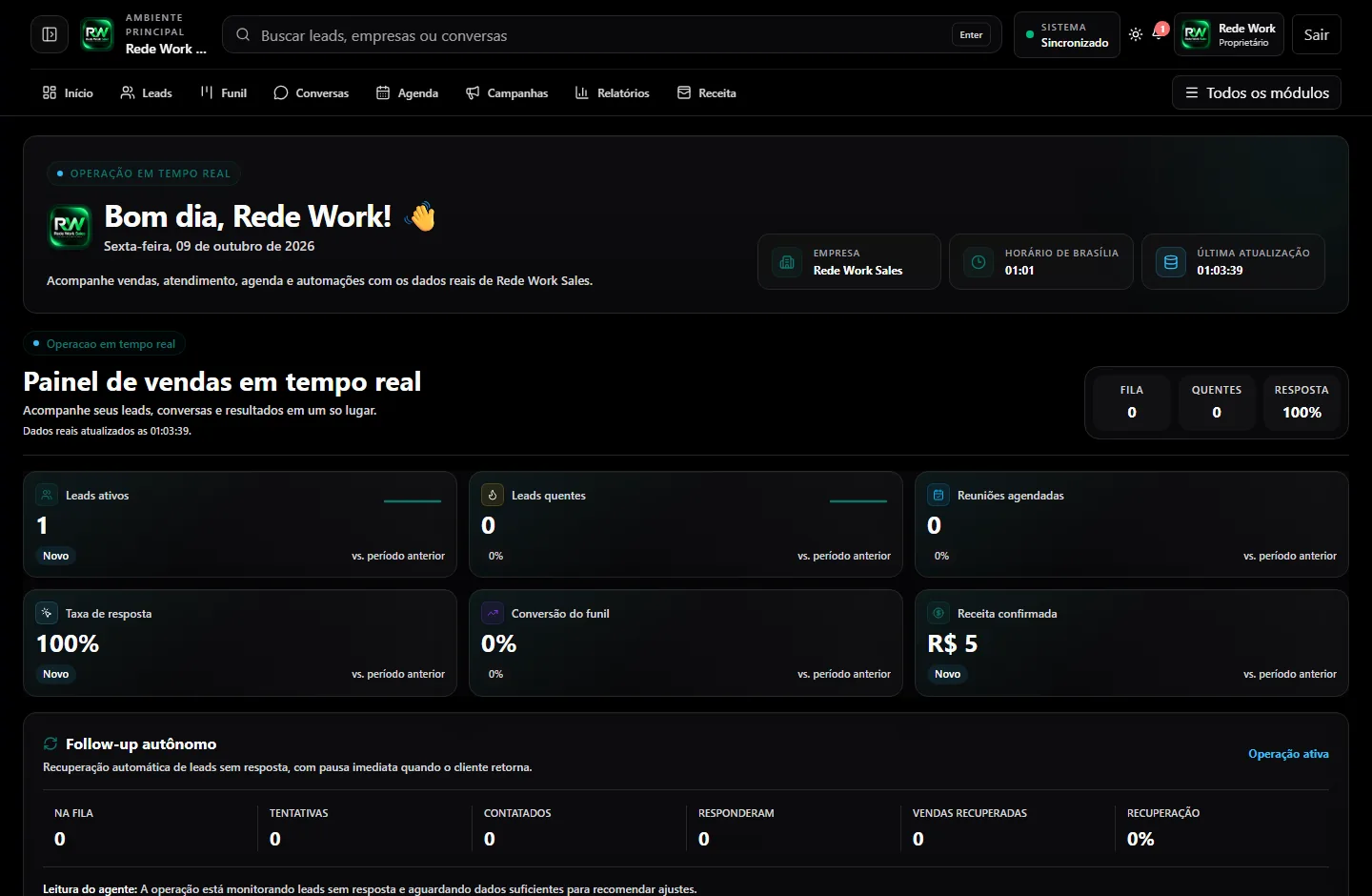This screenshot has height=896, width=1372.
Task: Click the Rede Work logo in header
Action: (x=97, y=34)
